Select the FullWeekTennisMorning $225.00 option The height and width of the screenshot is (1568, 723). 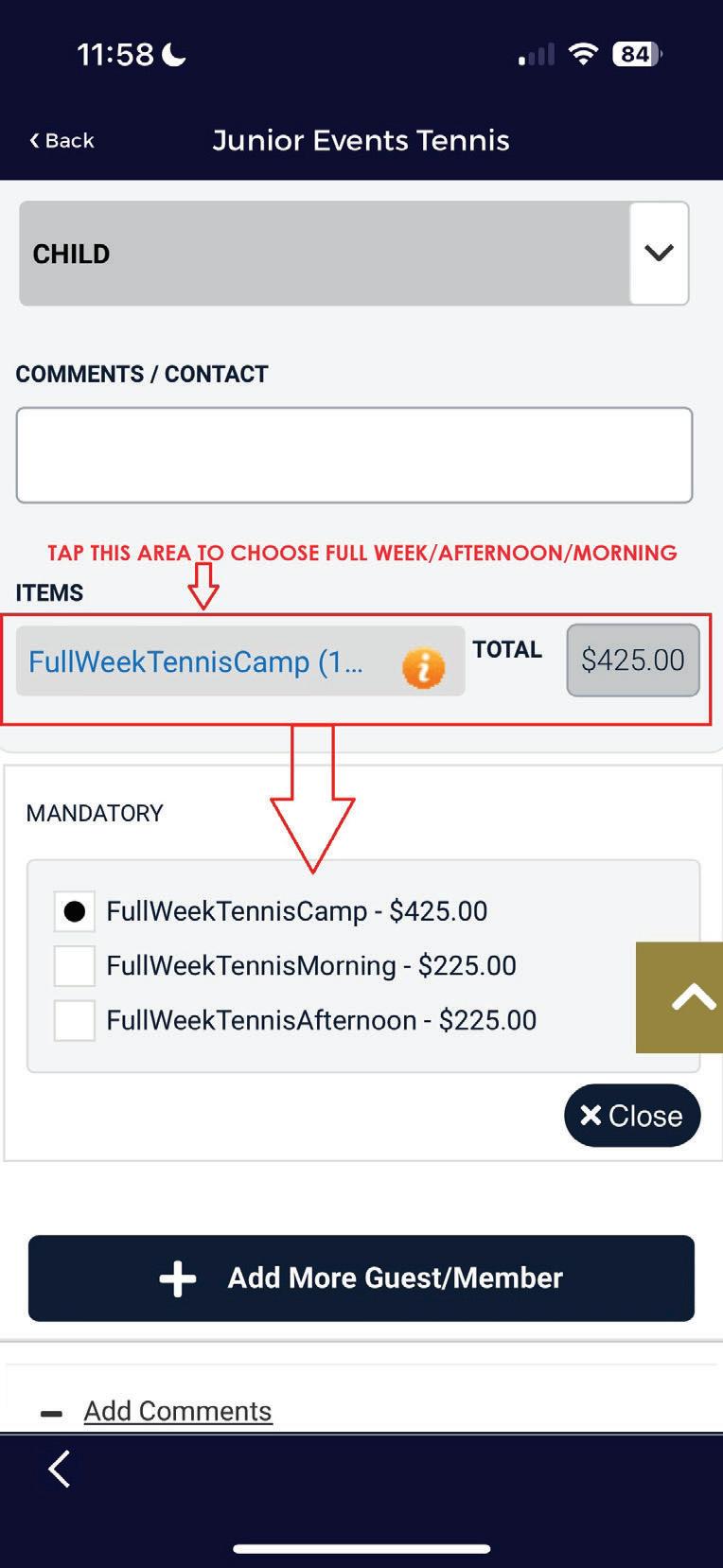(75, 966)
